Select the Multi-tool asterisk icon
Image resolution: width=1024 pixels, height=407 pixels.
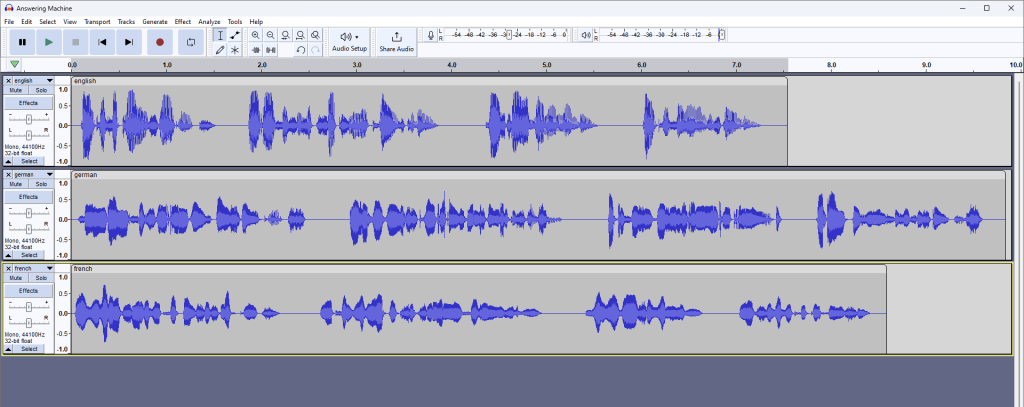(235, 50)
